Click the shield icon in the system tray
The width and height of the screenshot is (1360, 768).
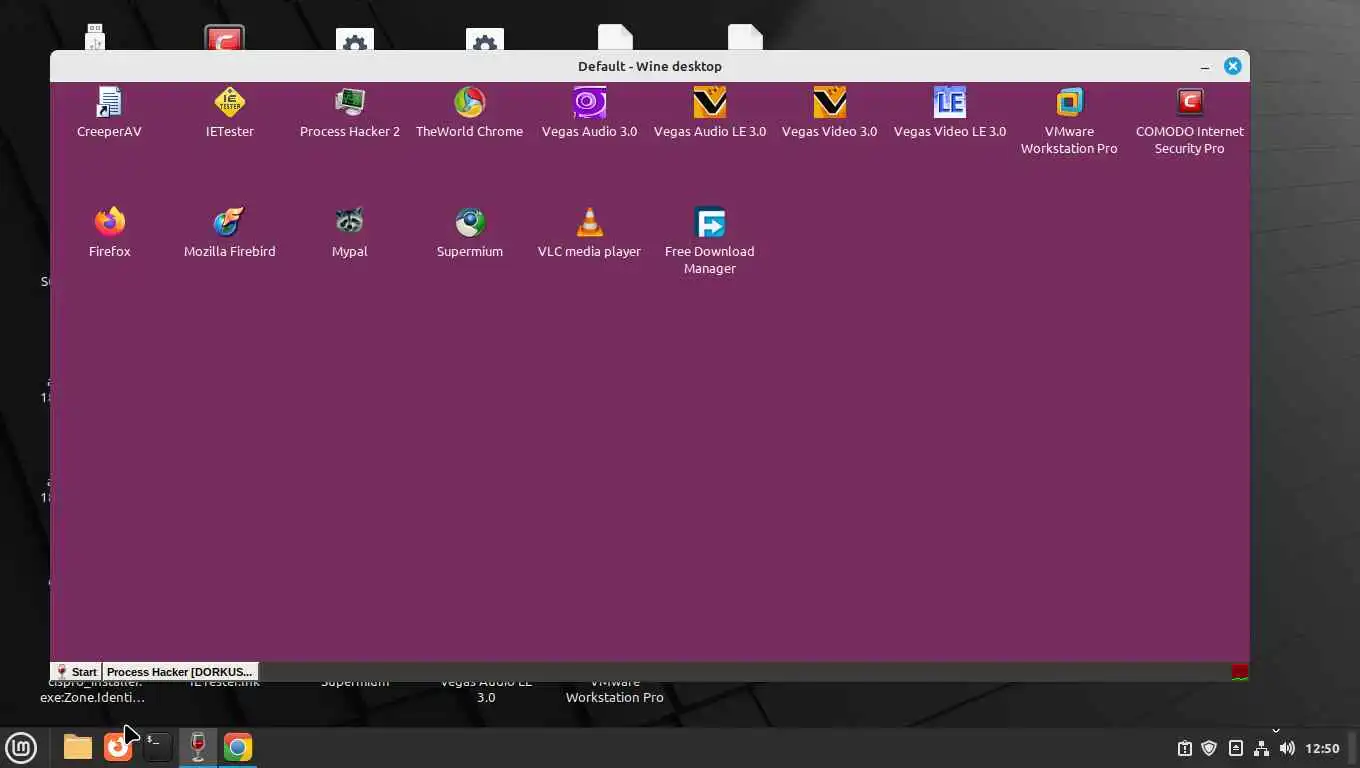click(x=1209, y=748)
